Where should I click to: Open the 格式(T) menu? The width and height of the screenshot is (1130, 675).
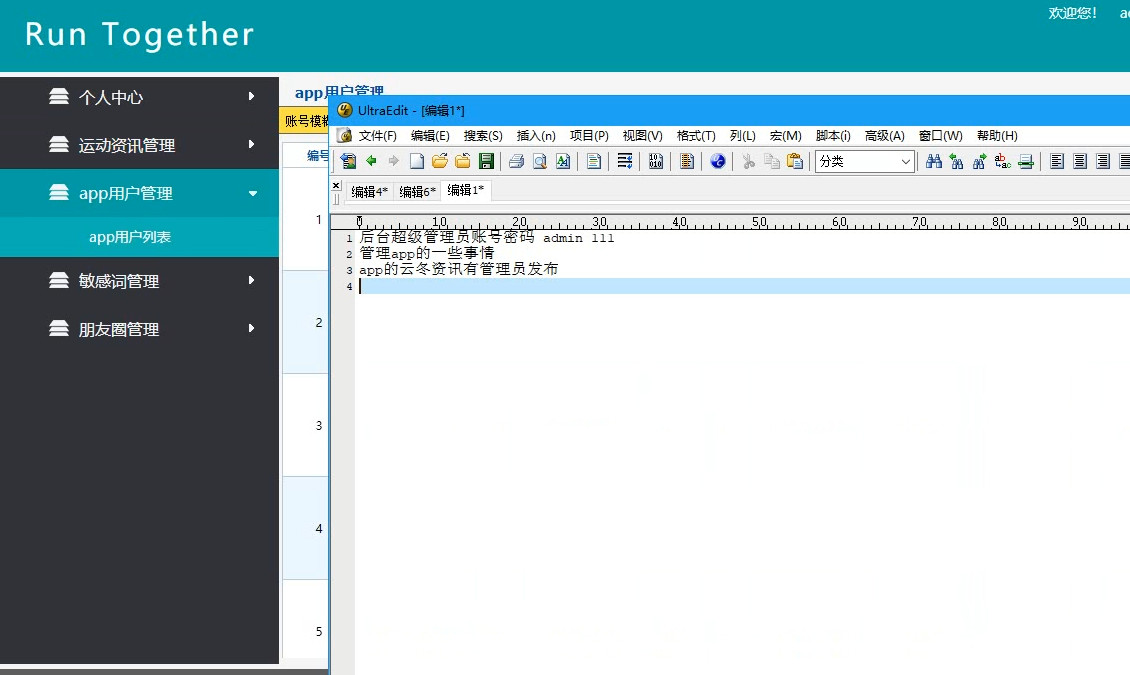(x=696, y=135)
